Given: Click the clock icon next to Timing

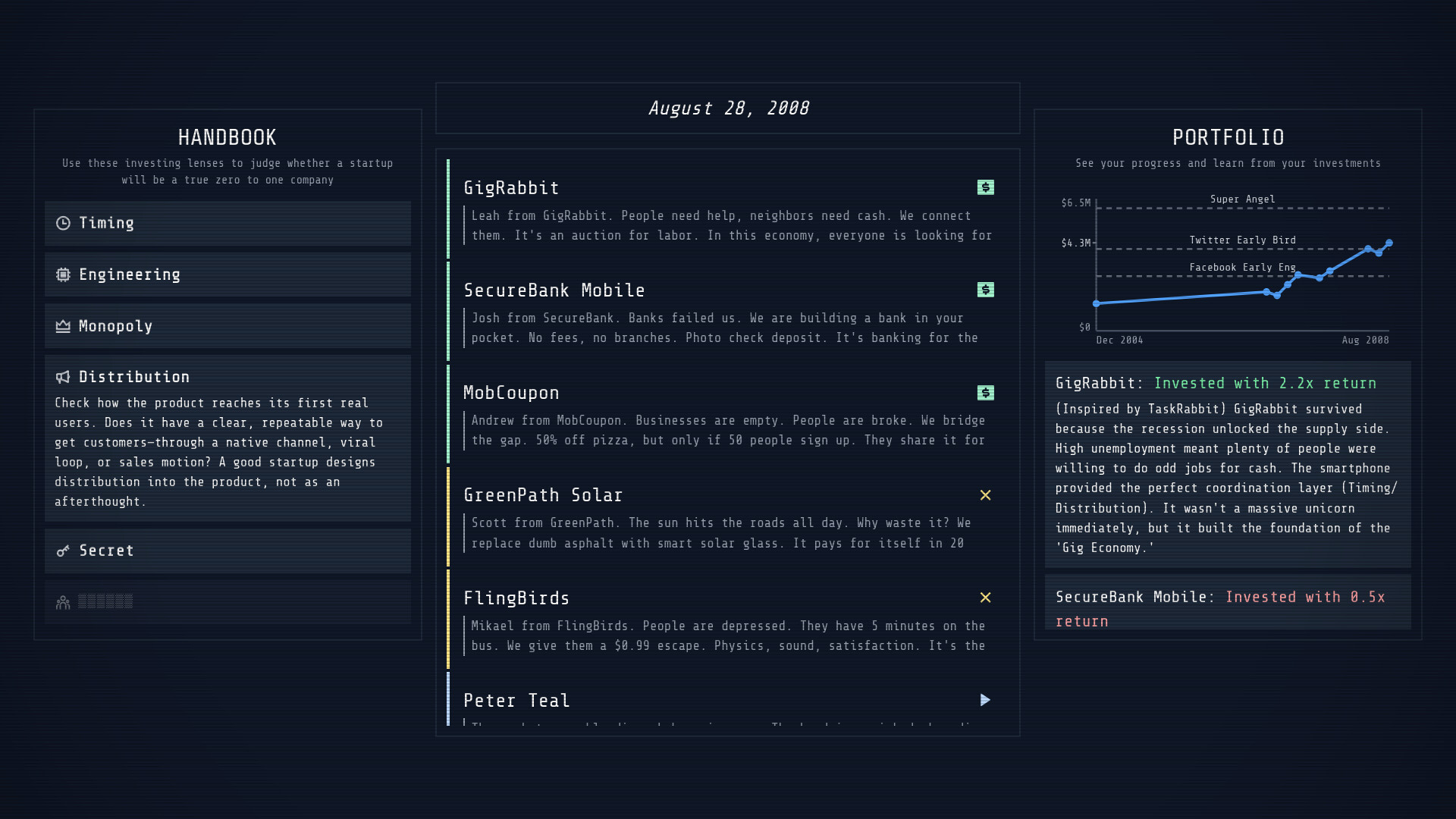Looking at the screenshot, I should coord(63,223).
